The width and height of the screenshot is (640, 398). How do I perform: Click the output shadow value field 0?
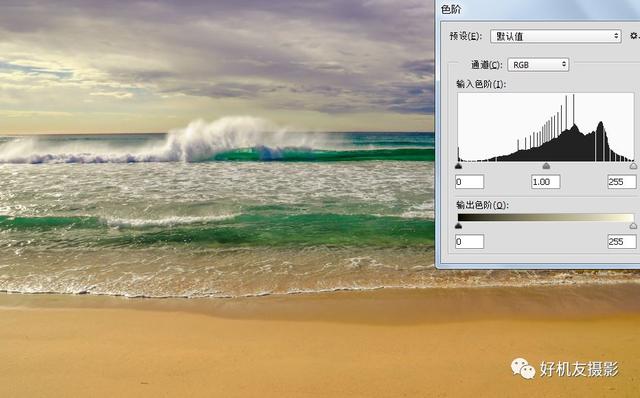(470, 242)
